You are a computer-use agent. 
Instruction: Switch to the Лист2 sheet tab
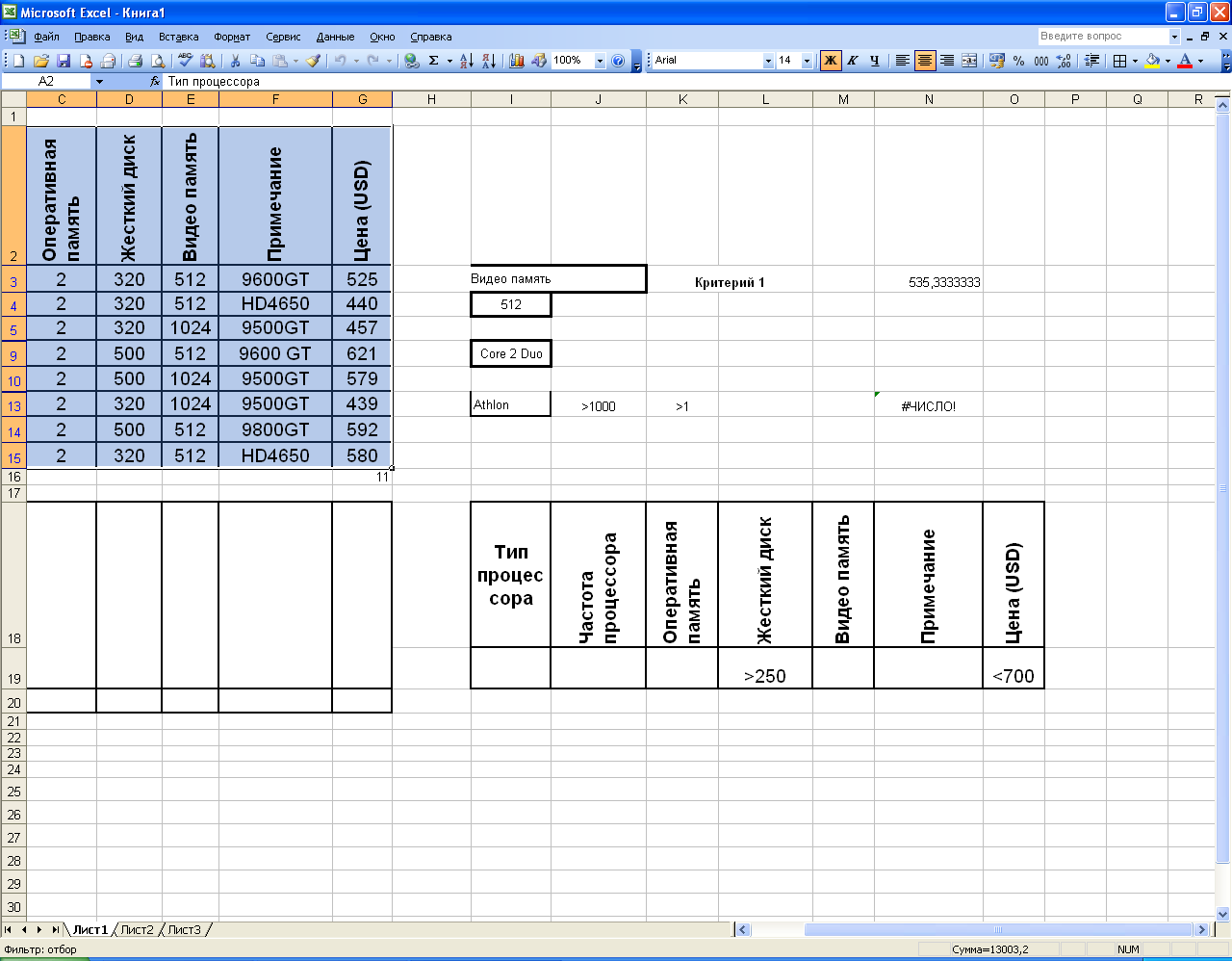click(x=137, y=929)
